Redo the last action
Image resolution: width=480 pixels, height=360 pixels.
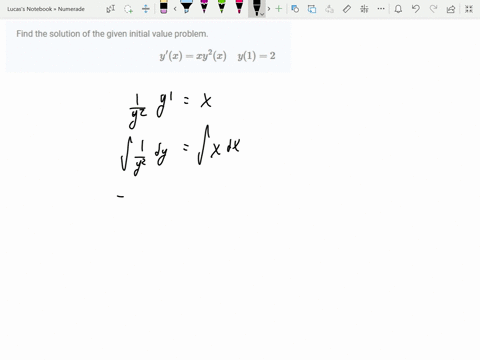point(433,9)
